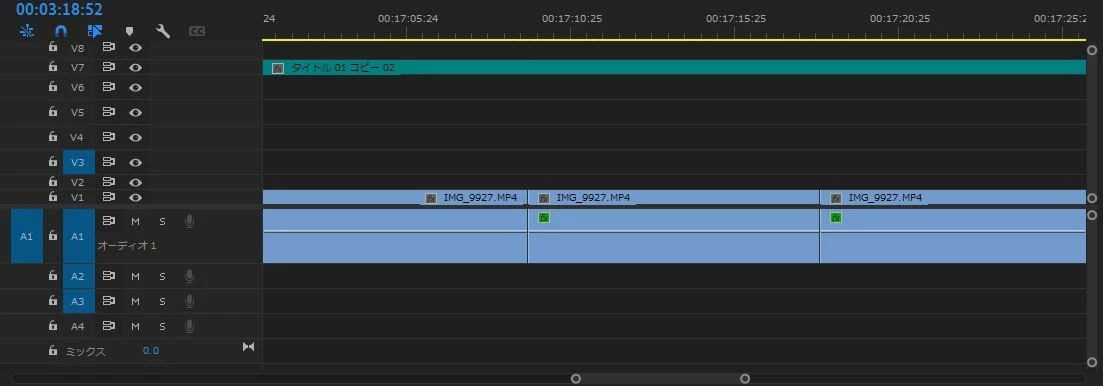This screenshot has height=386, width=1103.
Task: Toggle sync lock on track A1
Action: (109, 221)
